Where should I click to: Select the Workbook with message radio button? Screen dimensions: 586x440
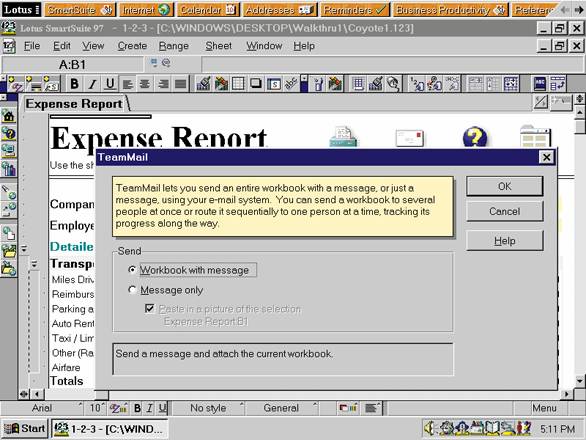[x=132, y=270]
